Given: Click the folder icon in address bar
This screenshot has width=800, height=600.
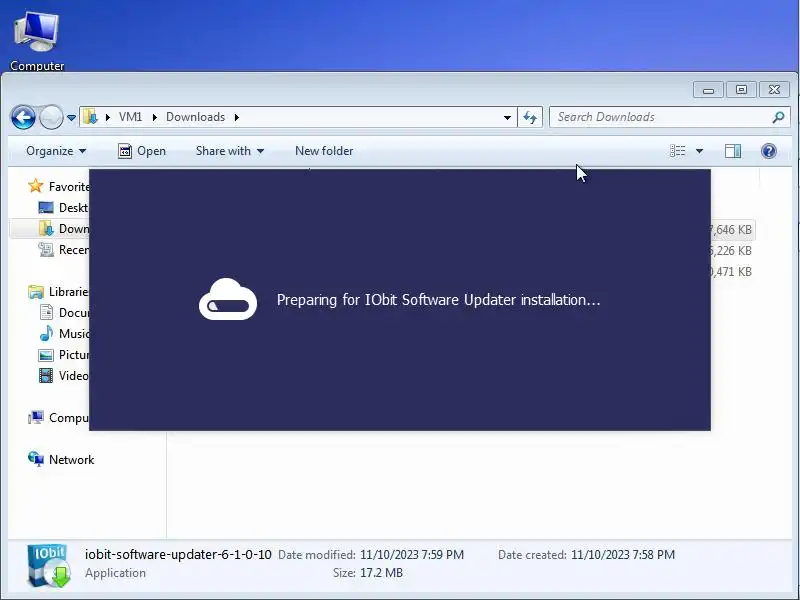Looking at the screenshot, I should 90,117.
